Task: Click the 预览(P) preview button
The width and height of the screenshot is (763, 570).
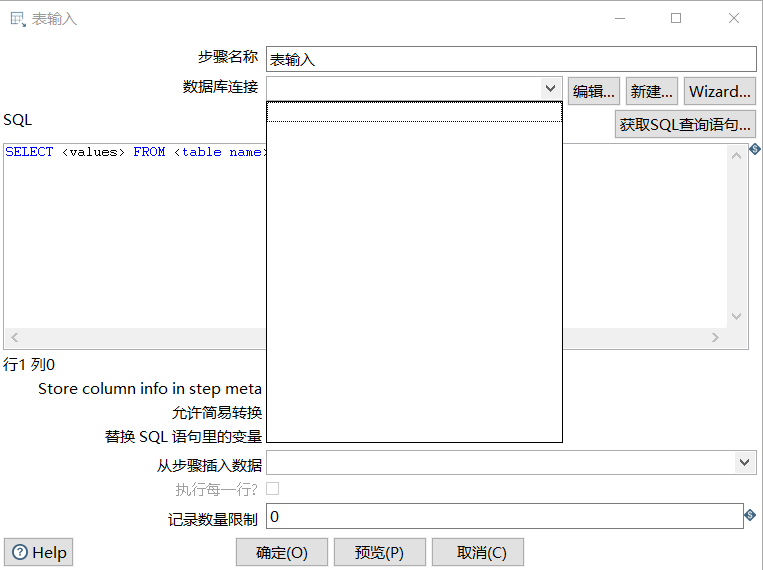Action: pyautogui.click(x=380, y=552)
